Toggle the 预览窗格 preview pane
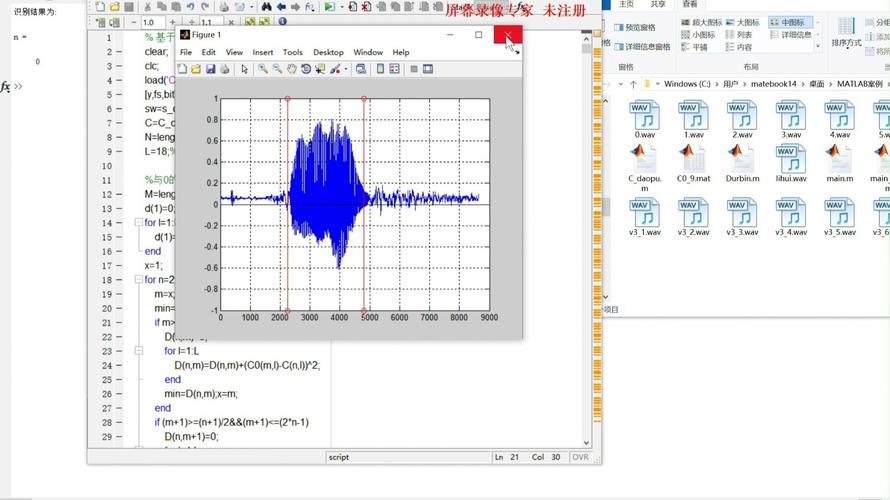Viewport: 890px width, 500px height. pos(635,27)
